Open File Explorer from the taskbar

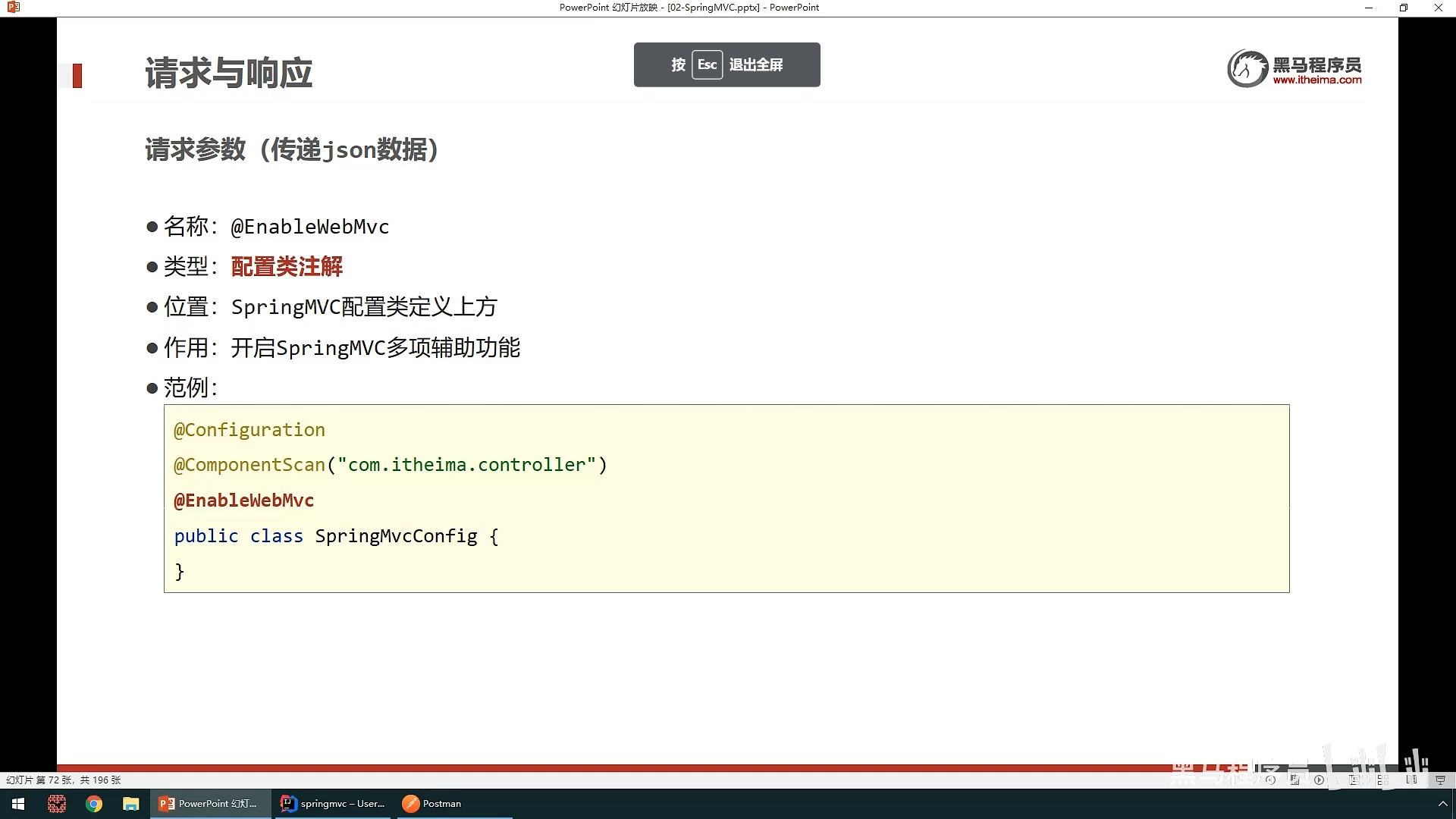(x=131, y=804)
